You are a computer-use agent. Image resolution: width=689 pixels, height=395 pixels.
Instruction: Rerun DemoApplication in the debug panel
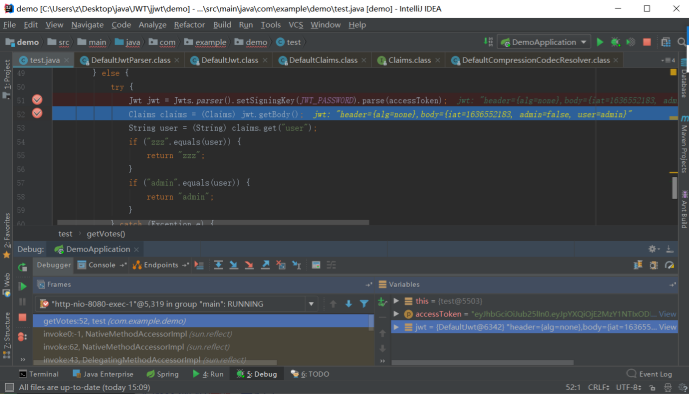click(22, 267)
